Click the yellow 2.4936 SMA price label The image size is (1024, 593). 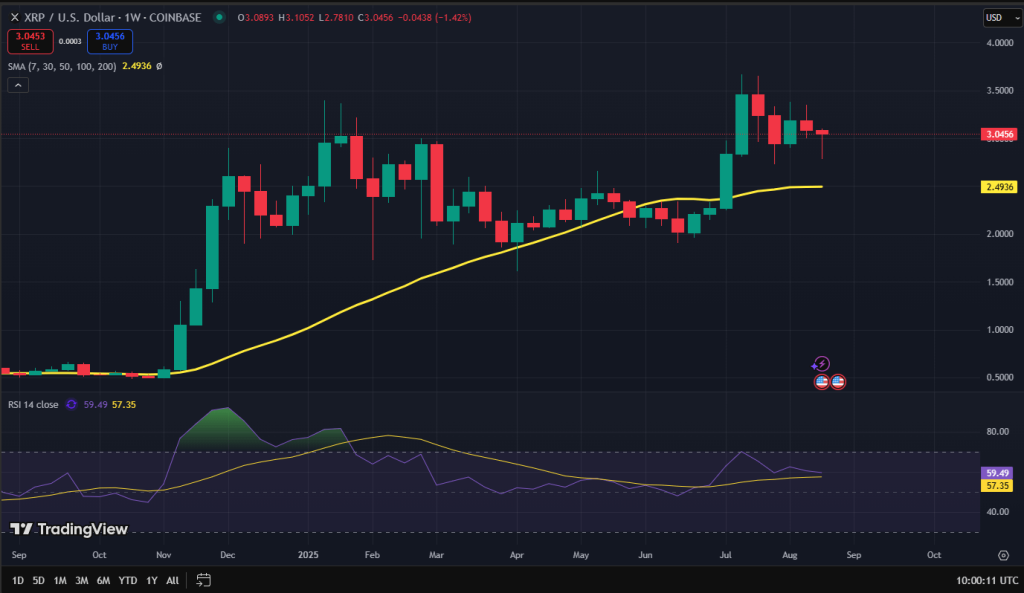point(1000,186)
